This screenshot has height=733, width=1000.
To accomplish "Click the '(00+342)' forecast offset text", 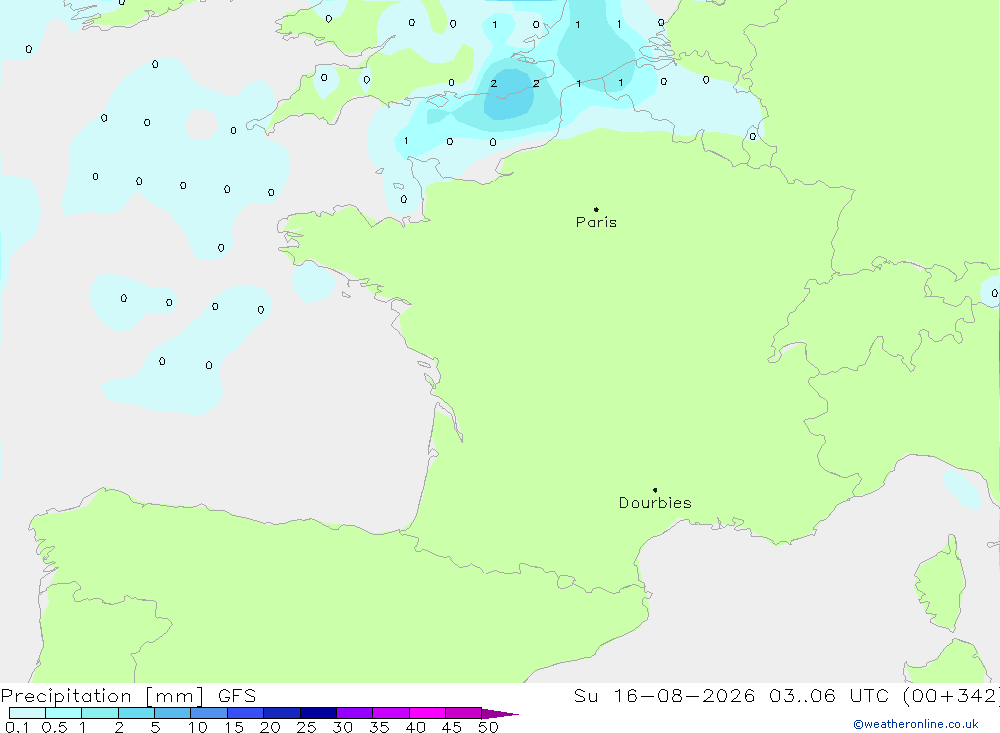I will point(951,696).
